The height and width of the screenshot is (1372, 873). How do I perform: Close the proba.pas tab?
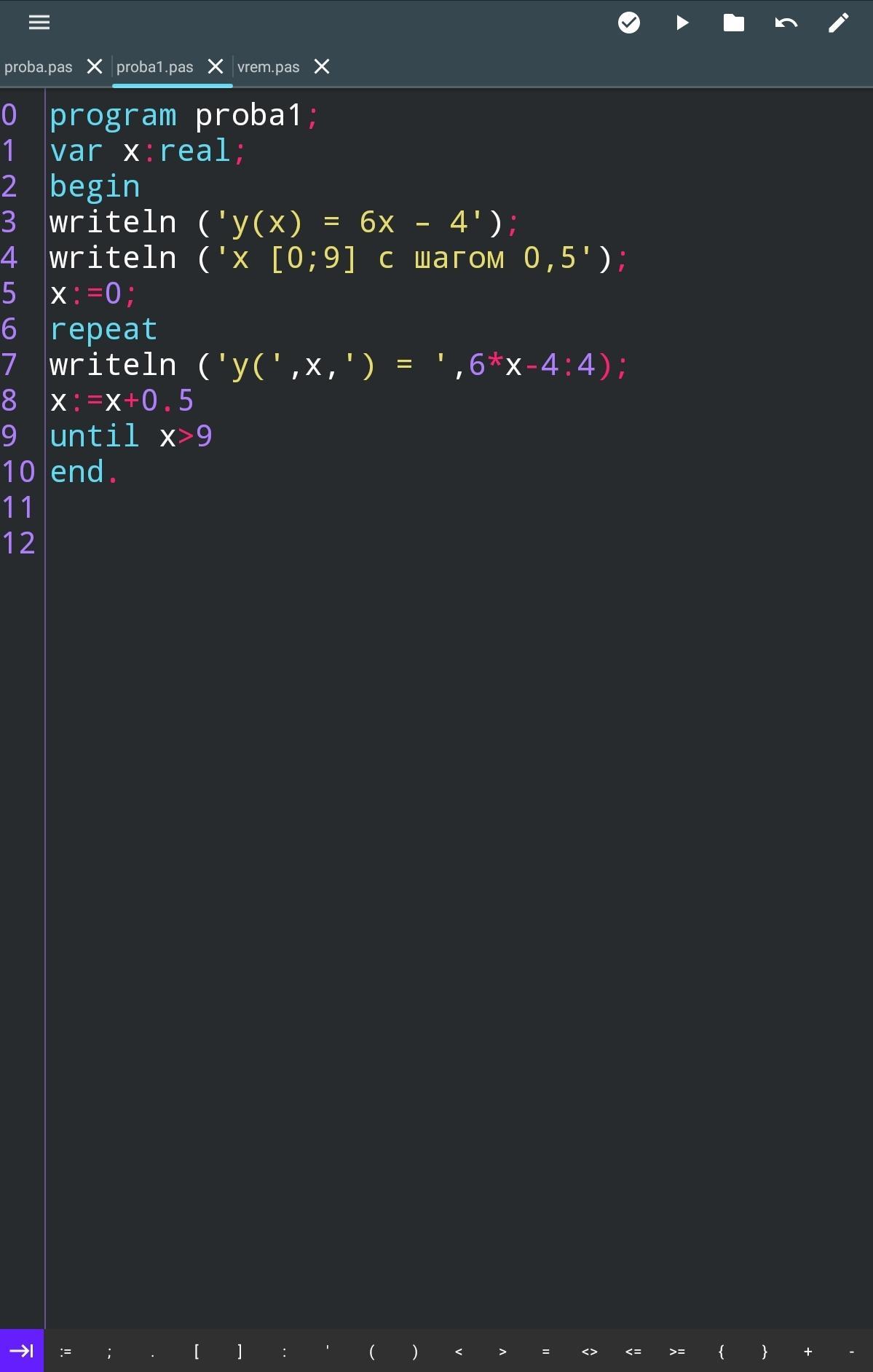point(95,67)
